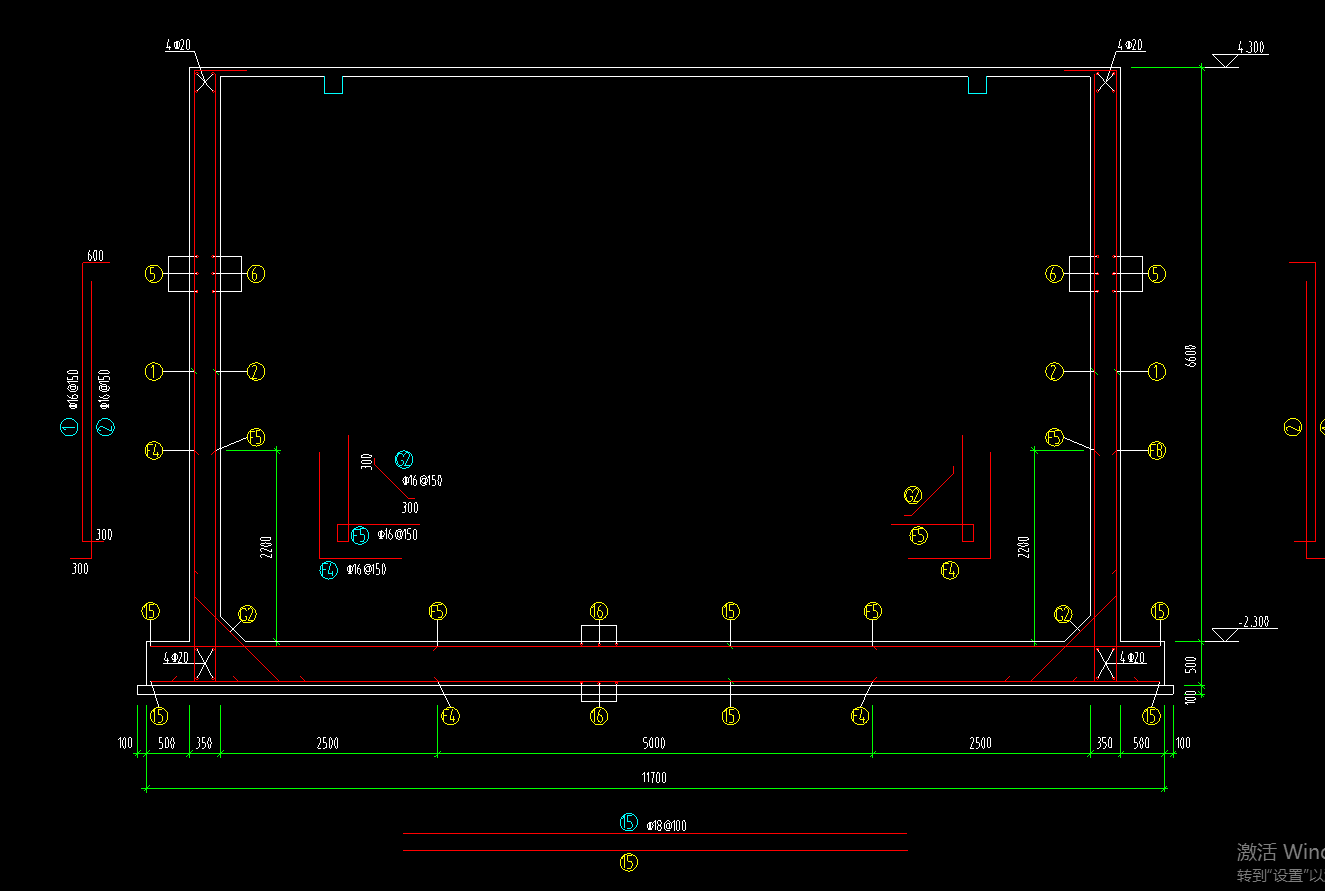
Task: Select the right 2500 span dimension
Action: [x=981, y=743]
